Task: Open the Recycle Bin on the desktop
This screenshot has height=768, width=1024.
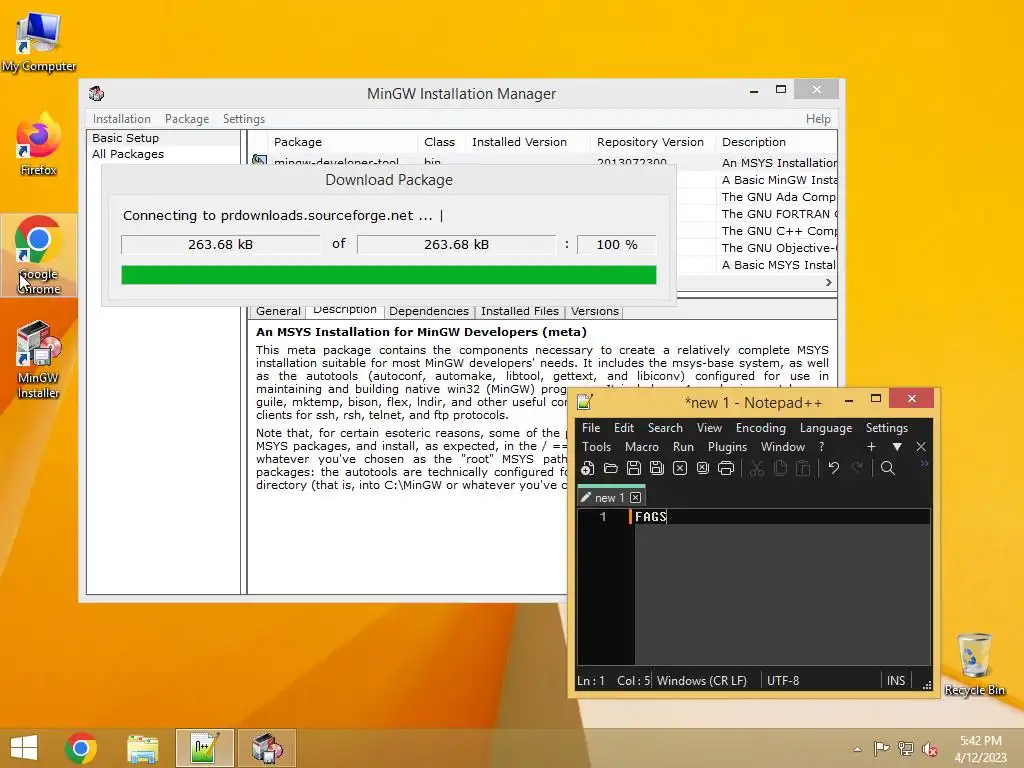Action: pyautogui.click(x=974, y=664)
